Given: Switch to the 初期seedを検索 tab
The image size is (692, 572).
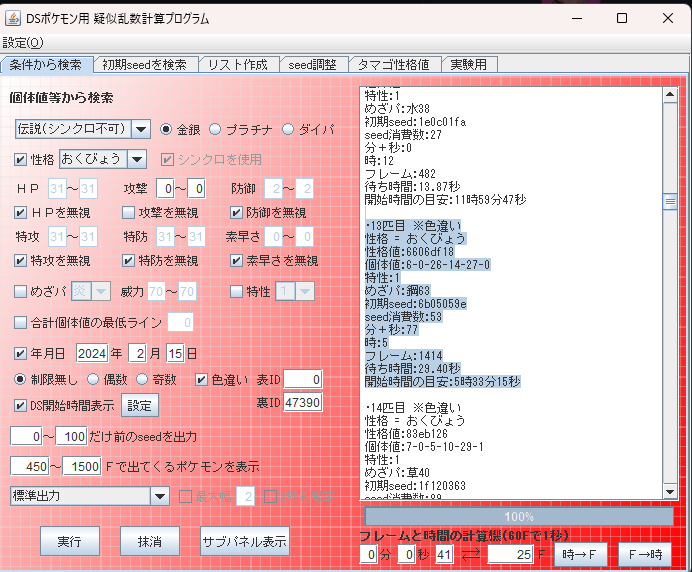Looking at the screenshot, I should [145, 65].
